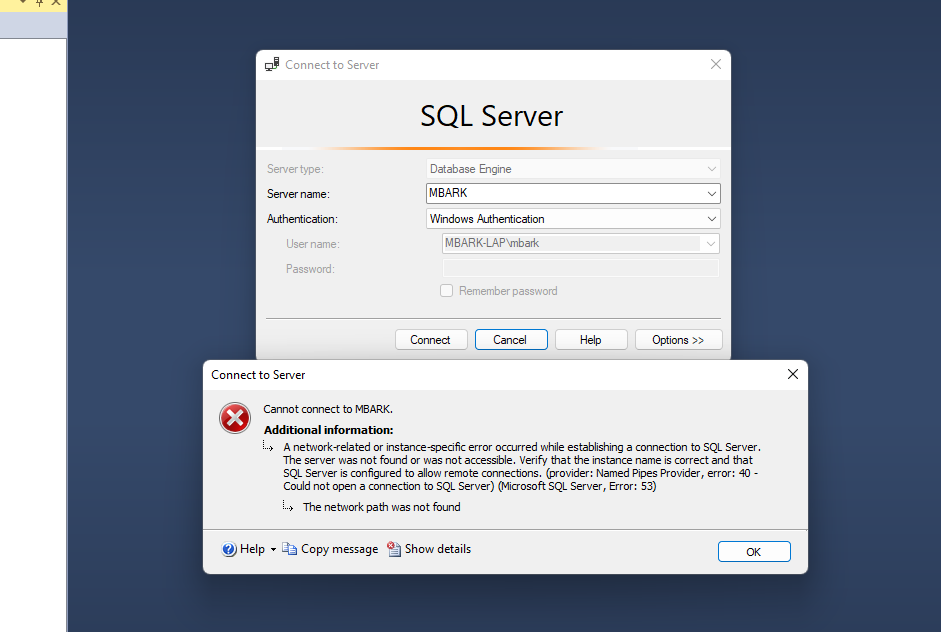The height and width of the screenshot is (632, 941).
Task: Click the pin icon in the left panel
Action: pos(40,3)
